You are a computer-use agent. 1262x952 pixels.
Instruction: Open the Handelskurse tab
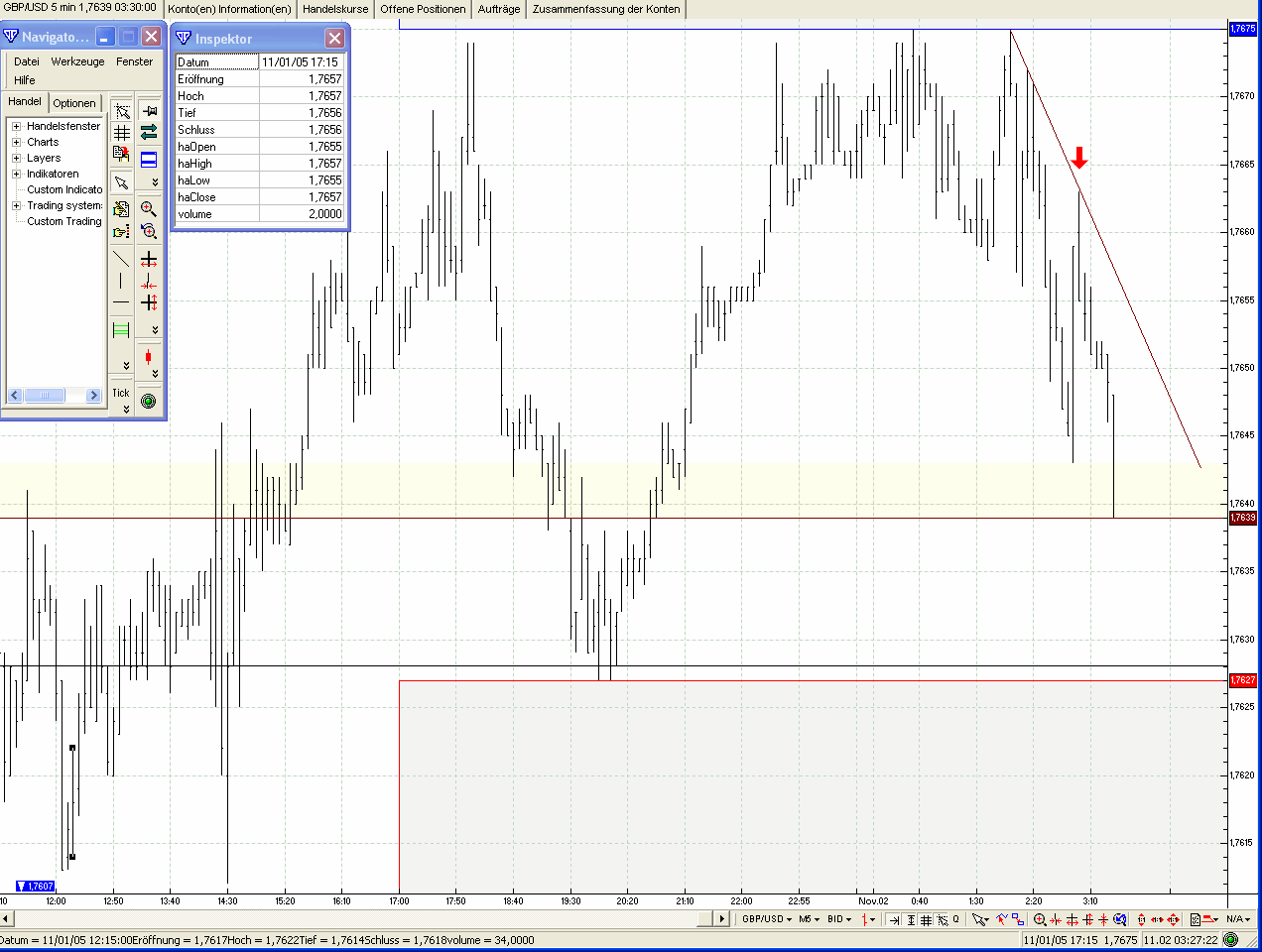335,9
